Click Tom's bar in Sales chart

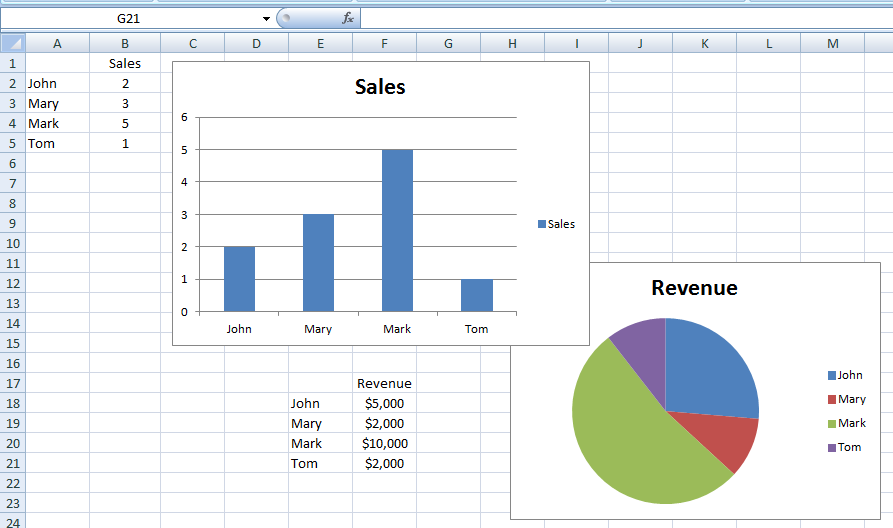coord(477,296)
